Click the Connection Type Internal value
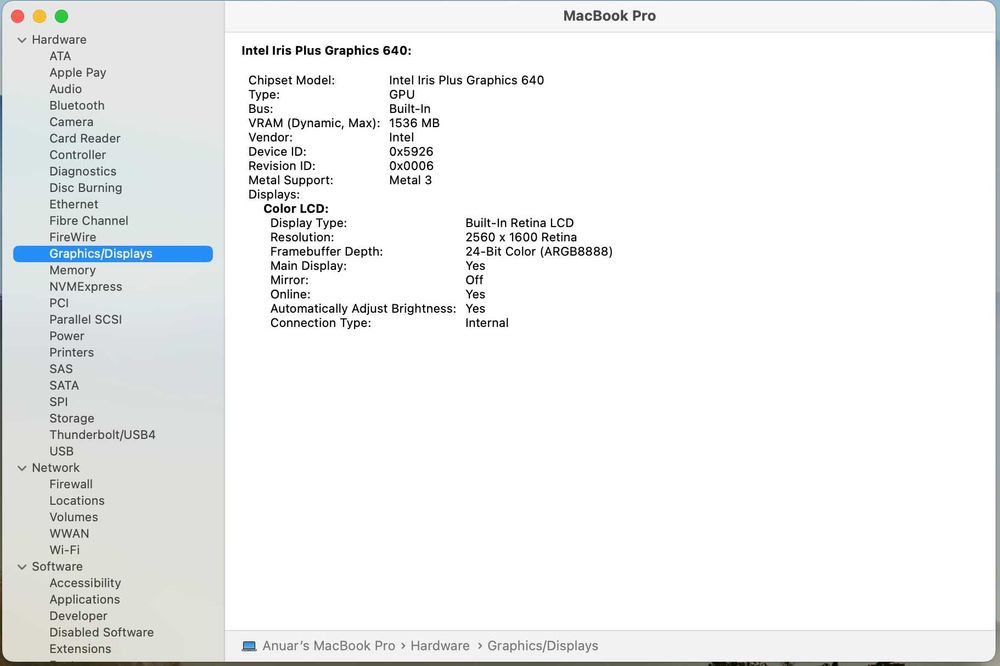 click(x=487, y=323)
